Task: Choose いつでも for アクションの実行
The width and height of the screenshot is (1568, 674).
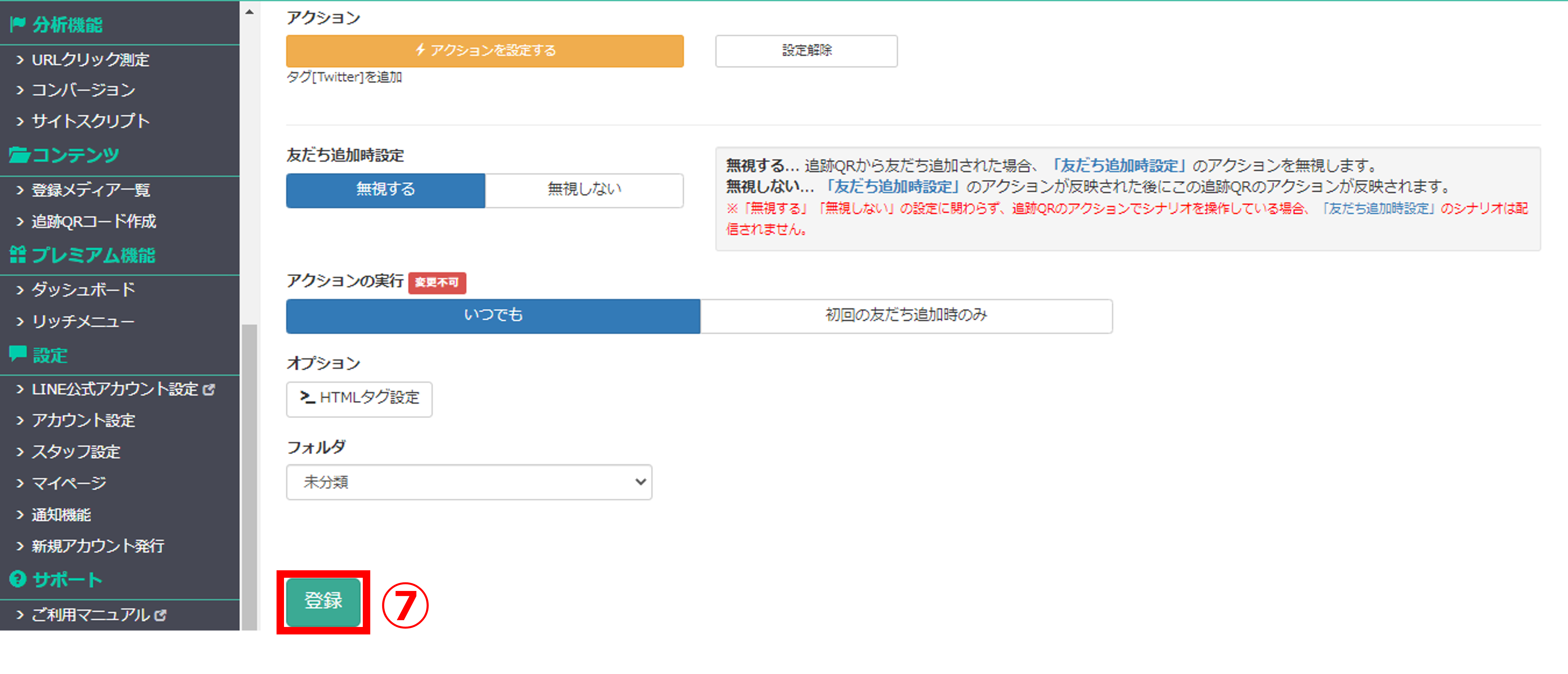Action: (493, 315)
